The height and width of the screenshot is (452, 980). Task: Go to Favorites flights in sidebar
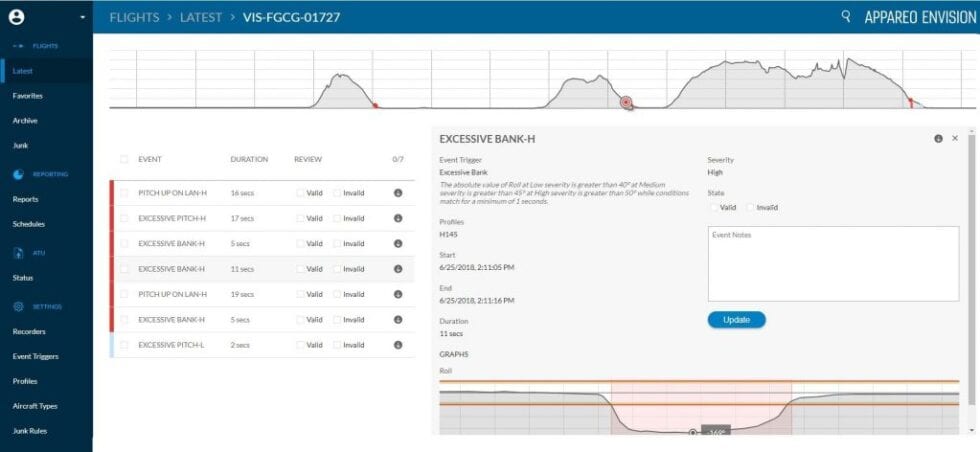[x=27, y=96]
